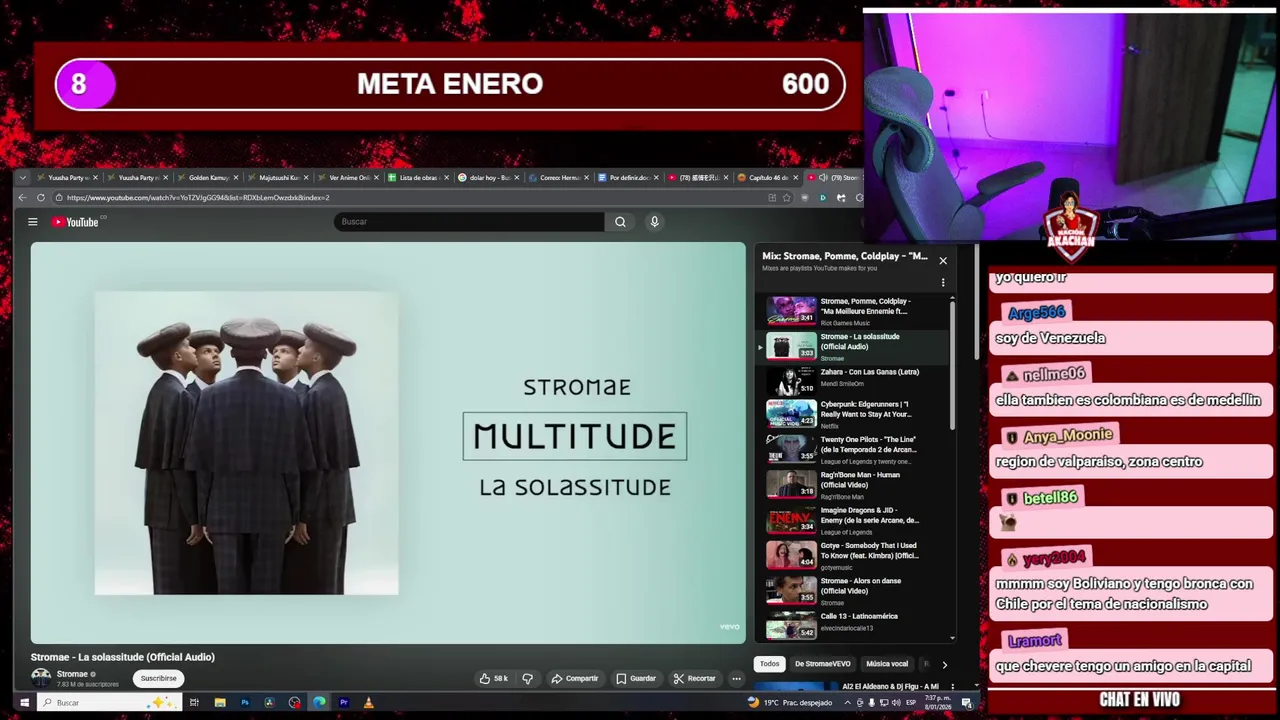Viewport: 1280px width, 720px height.
Task: Play Gotye Somebody That I Used To Know
Action: tap(853, 556)
